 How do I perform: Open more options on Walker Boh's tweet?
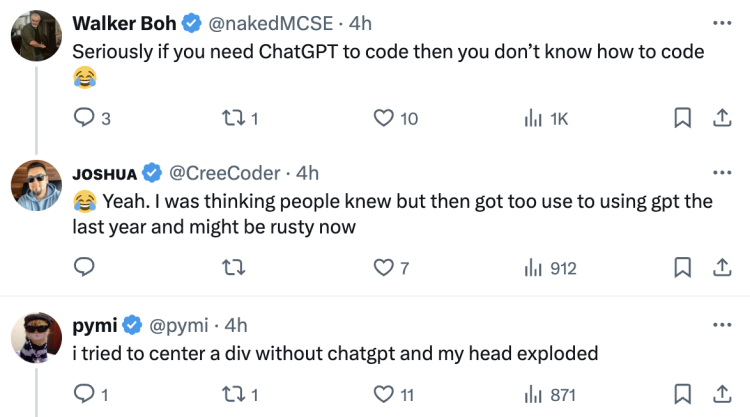pyautogui.click(x=720, y=21)
